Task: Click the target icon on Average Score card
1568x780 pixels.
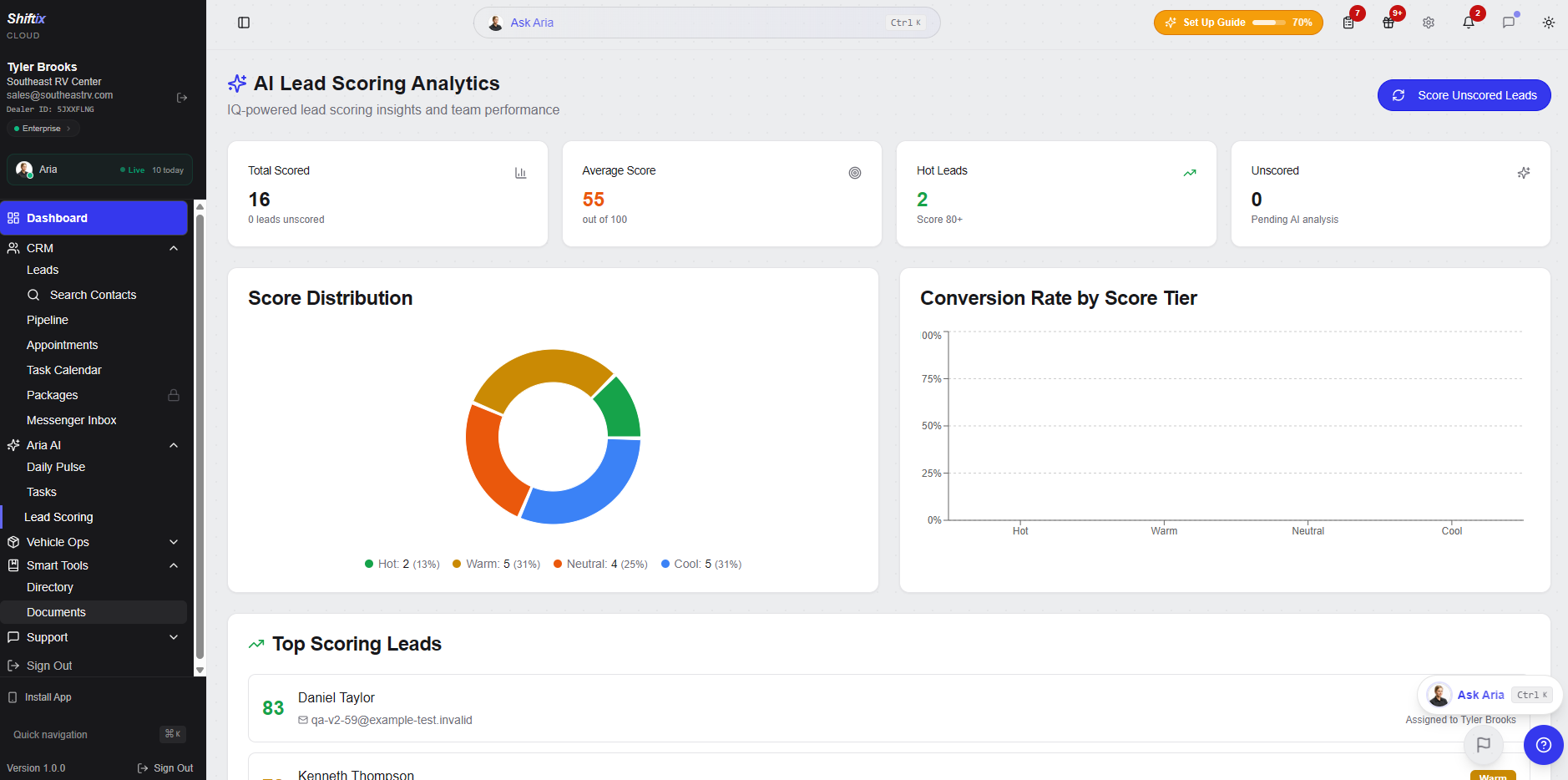Action: click(x=855, y=173)
